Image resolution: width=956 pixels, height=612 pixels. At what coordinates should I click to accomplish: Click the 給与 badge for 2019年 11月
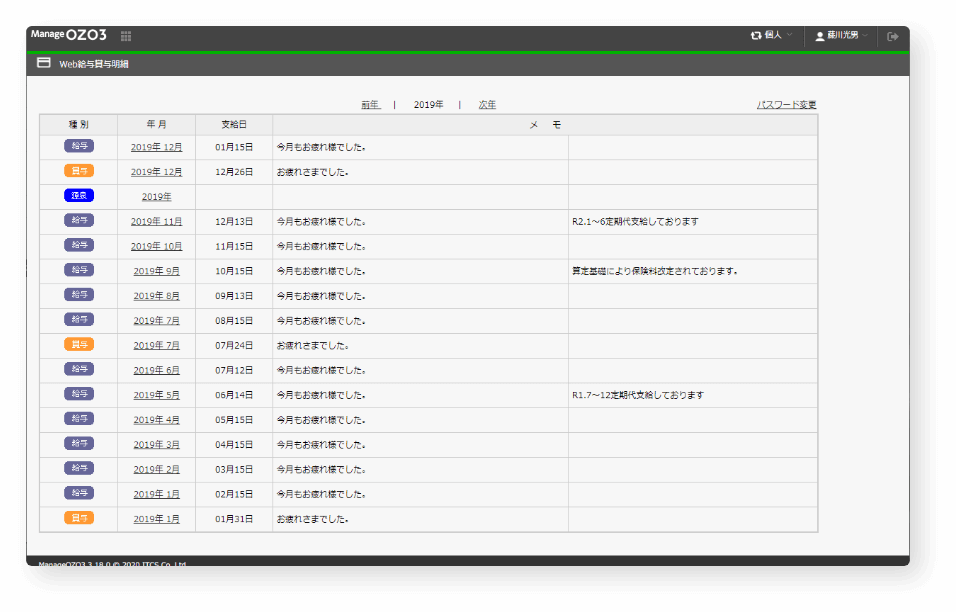(x=78, y=221)
